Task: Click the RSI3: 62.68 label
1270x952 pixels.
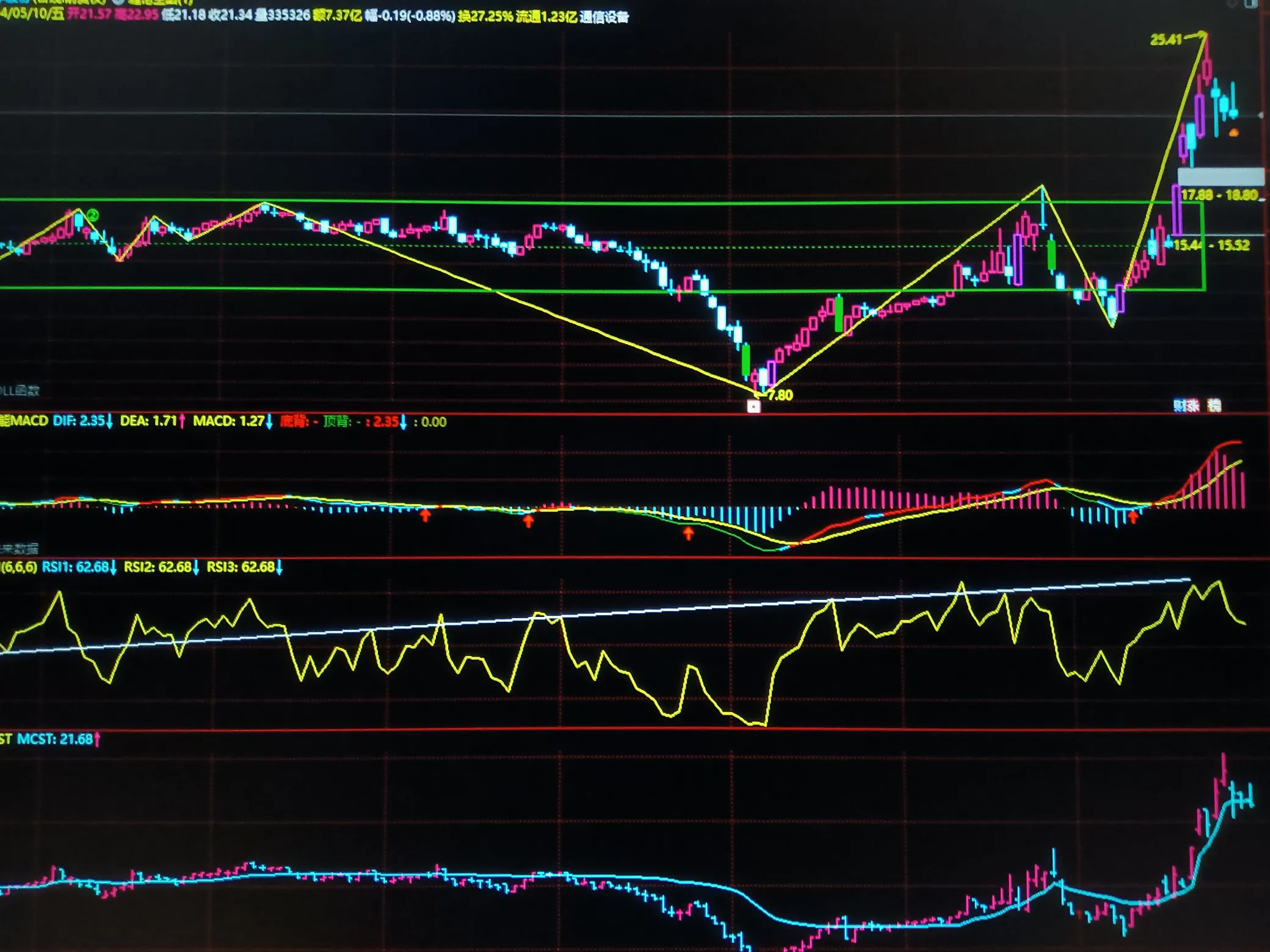Action: [x=241, y=567]
